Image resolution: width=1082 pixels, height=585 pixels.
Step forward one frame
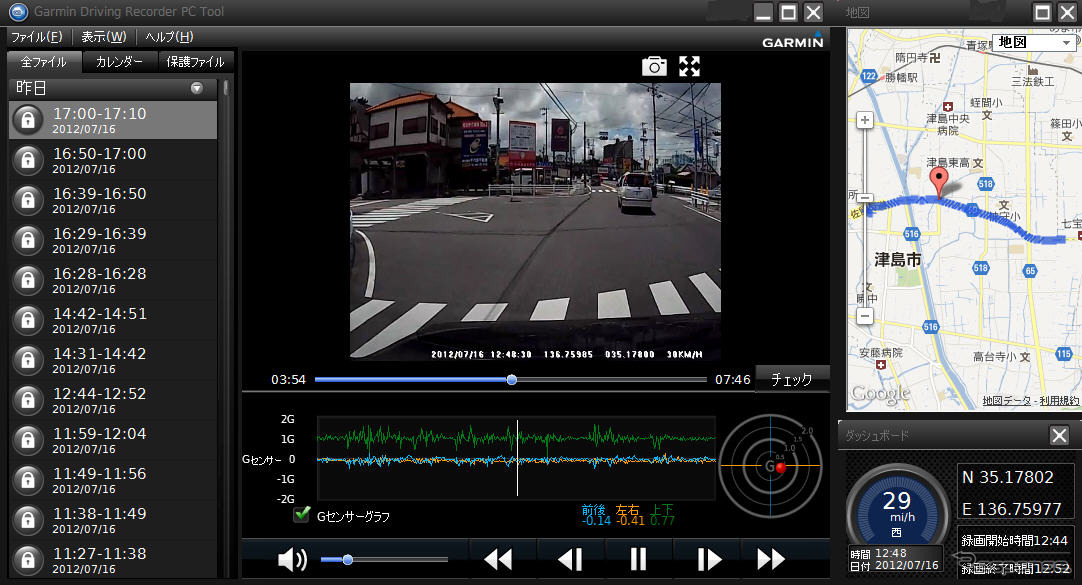tap(707, 559)
